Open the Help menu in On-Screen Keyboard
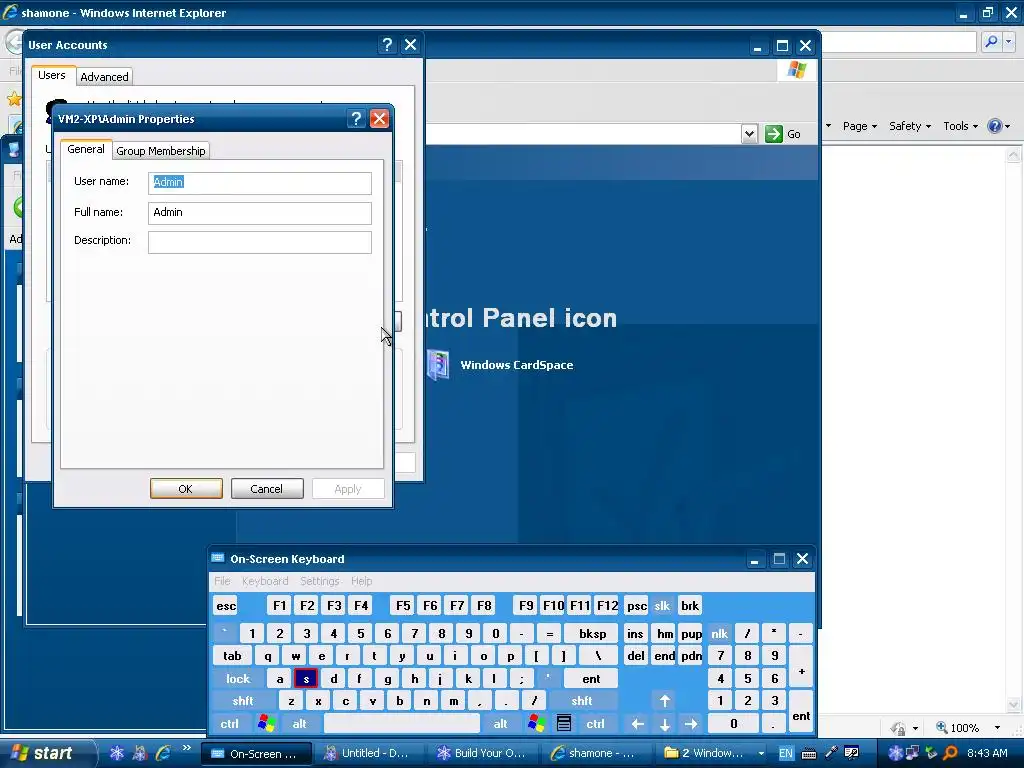Viewport: 1024px width, 768px height. [361, 581]
